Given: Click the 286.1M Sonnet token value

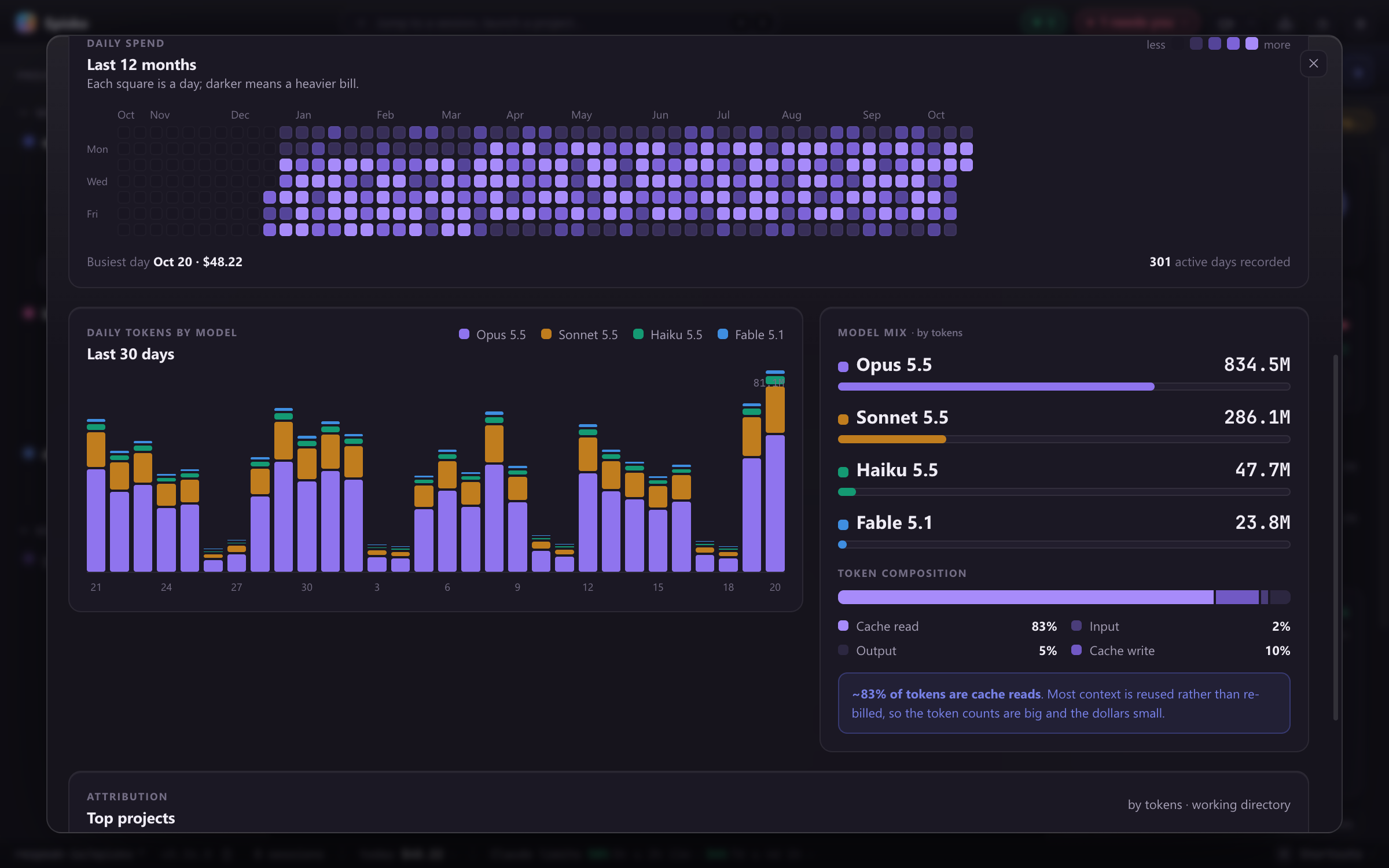Looking at the screenshot, I should pyautogui.click(x=1257, y=417).
